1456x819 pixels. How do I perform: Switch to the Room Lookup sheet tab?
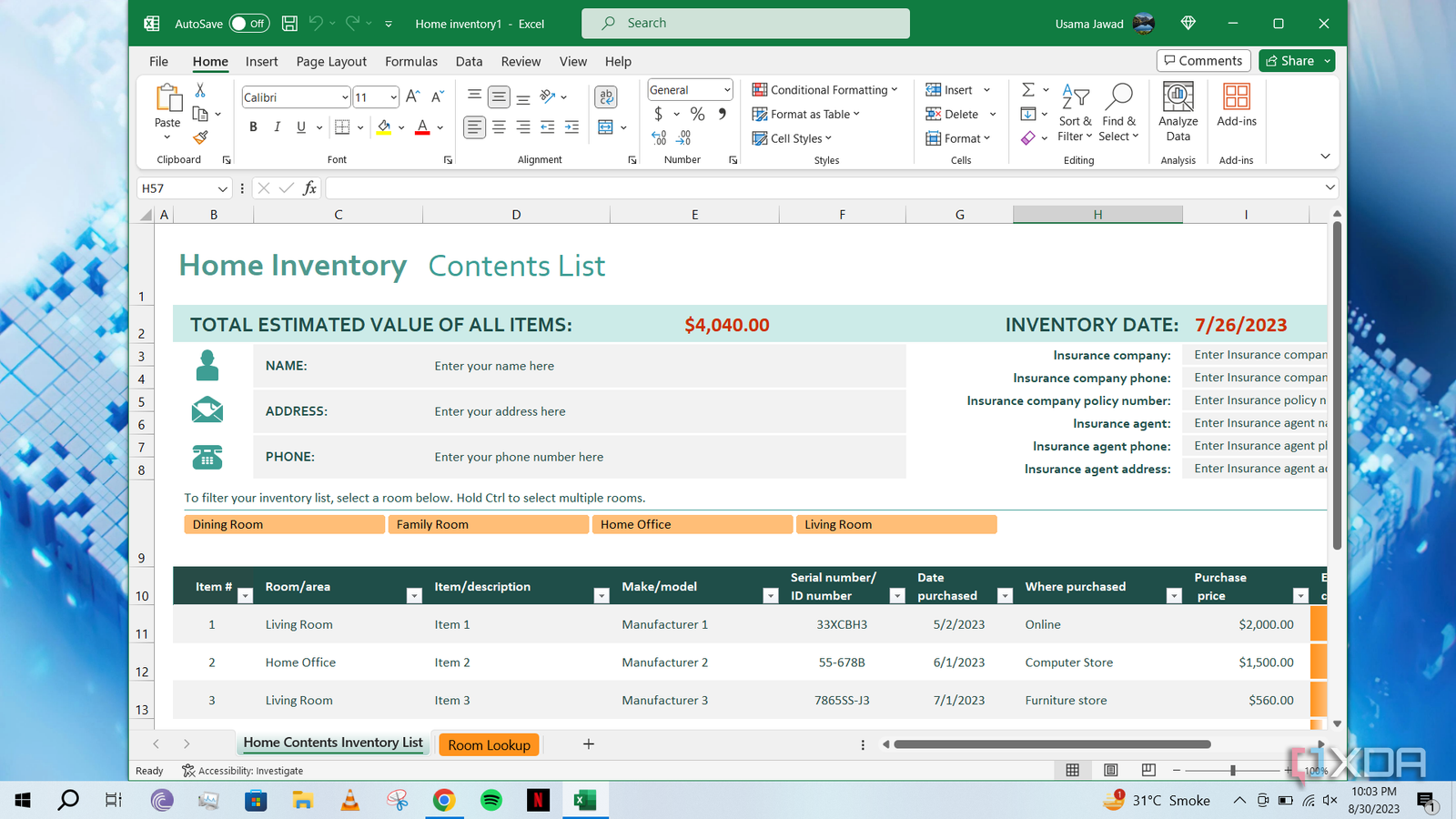(489, 744)
